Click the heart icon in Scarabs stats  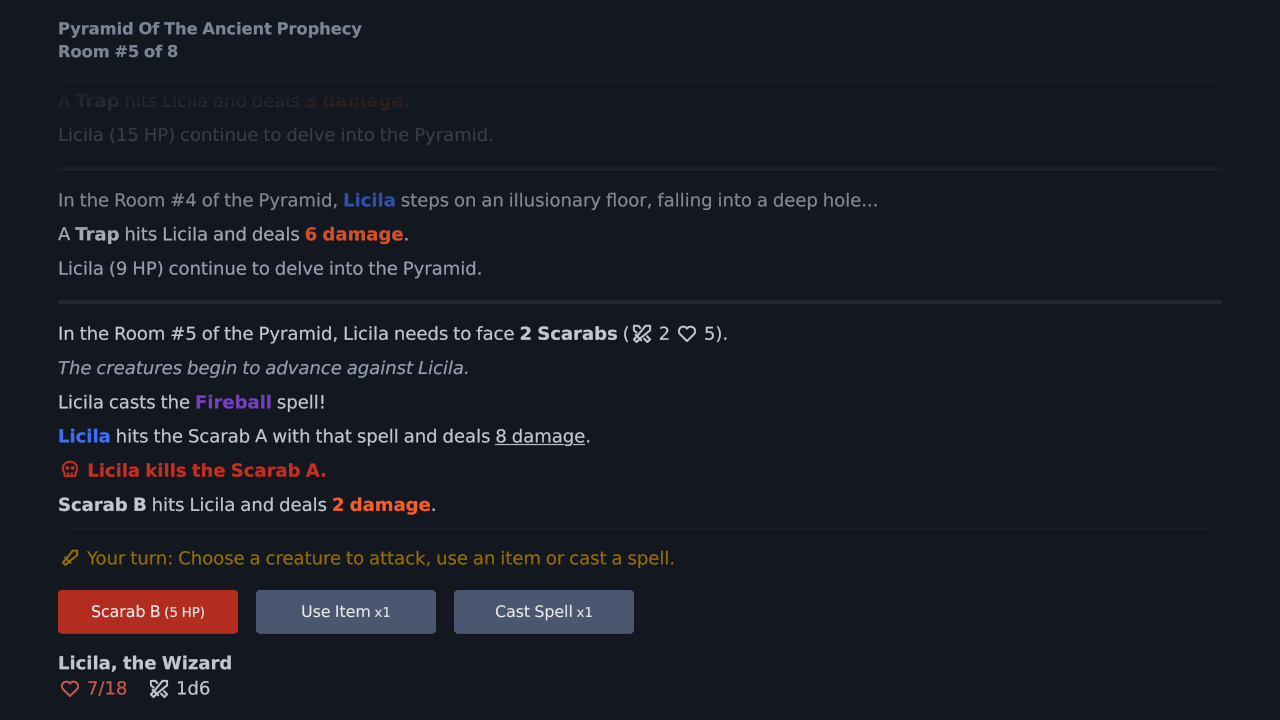tap(687, 334)
